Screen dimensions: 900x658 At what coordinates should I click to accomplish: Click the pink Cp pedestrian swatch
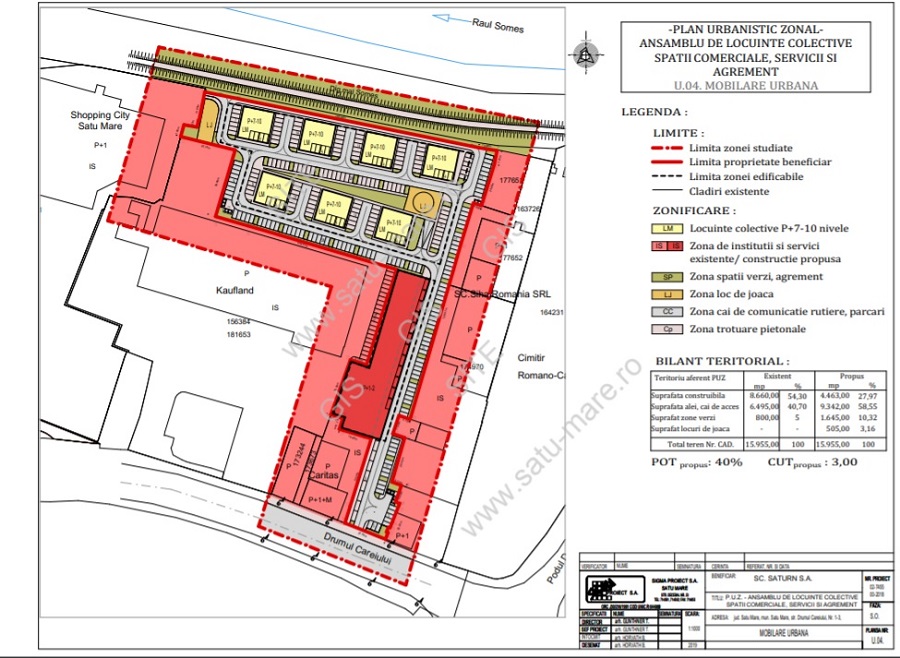[x=661, y=329]
